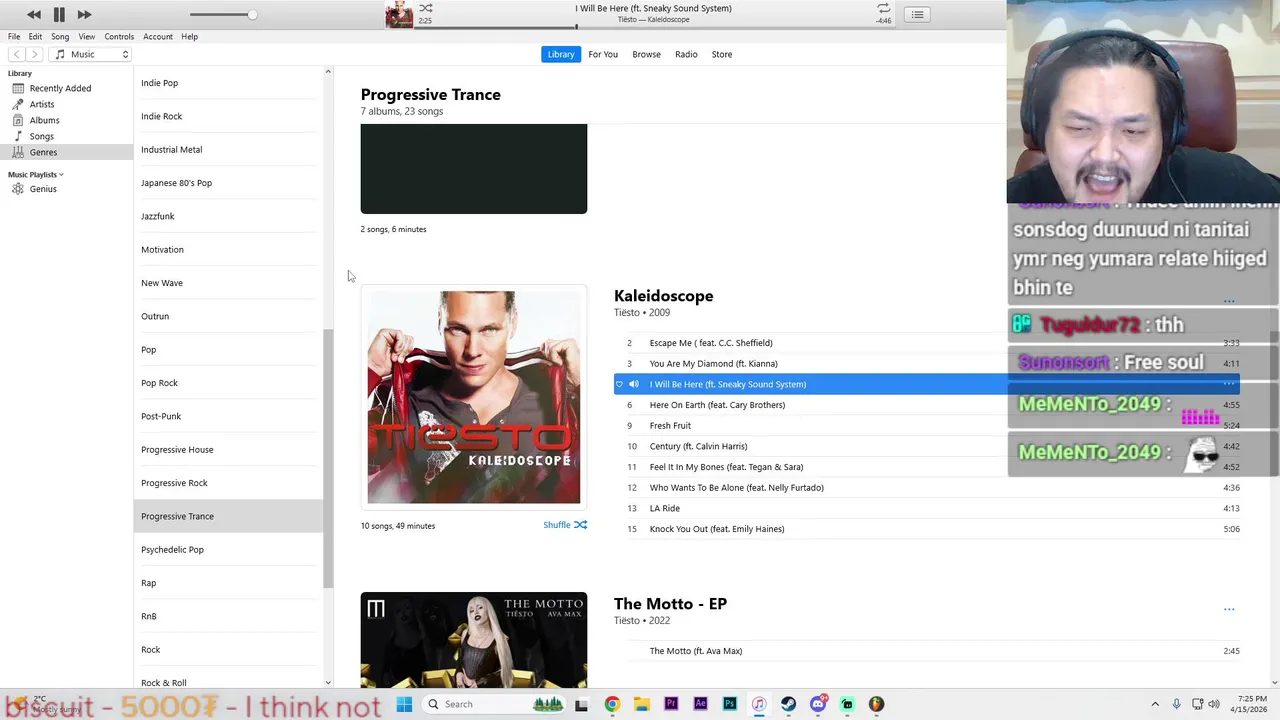1280x720 pixels.
Task: Open the View menu
Action: pyautogui.click(x=87, y=36)
